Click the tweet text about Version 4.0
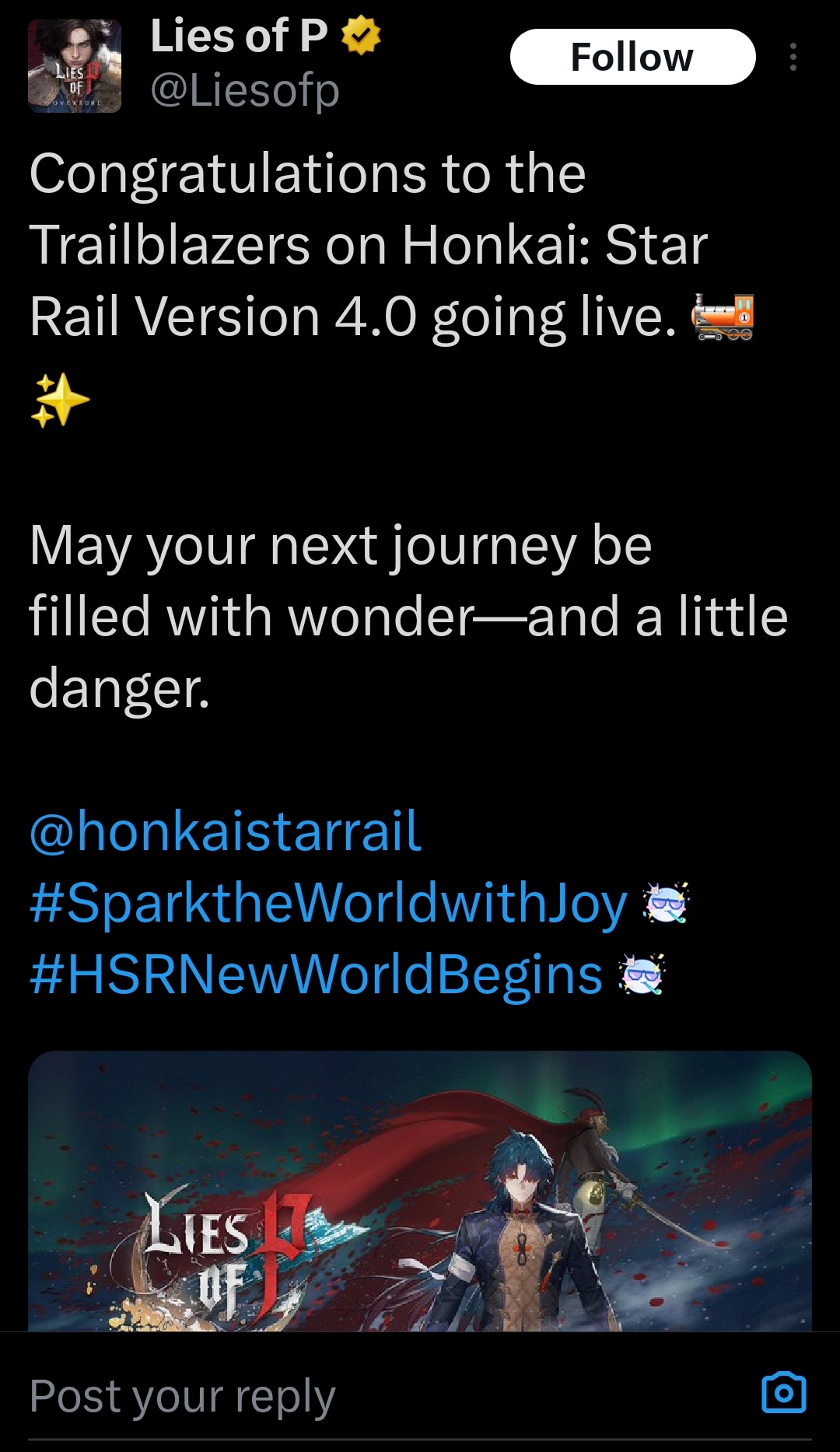Image resolution: width=840 pixels, height=1452 pixels. tap(391, 245)
